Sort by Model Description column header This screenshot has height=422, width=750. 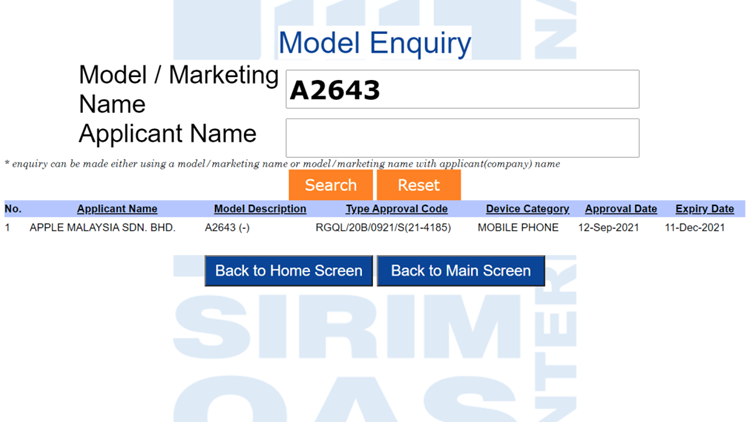point(260,209)
